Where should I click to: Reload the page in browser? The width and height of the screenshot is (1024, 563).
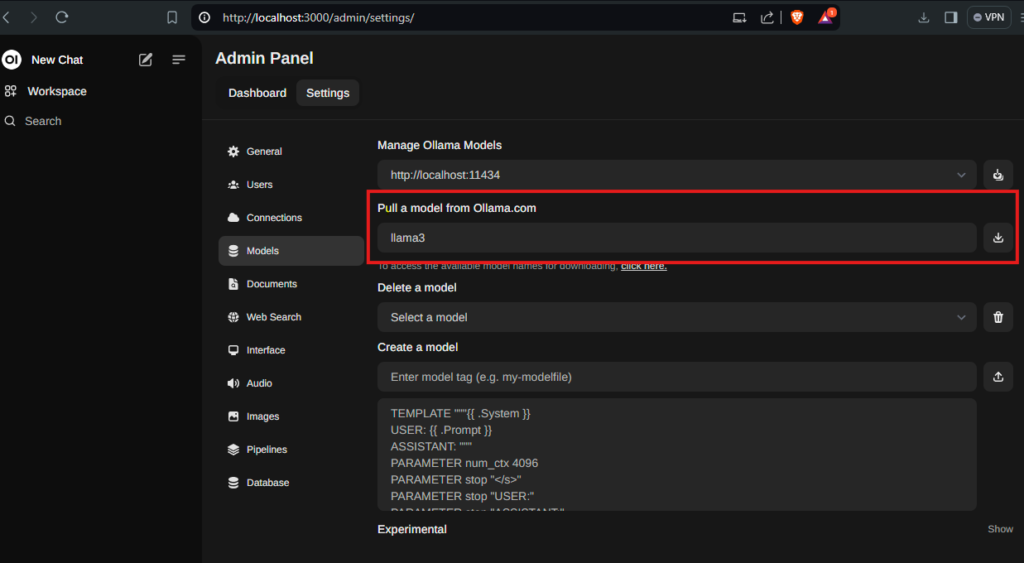pyautogui.click(x=62, y=18)
